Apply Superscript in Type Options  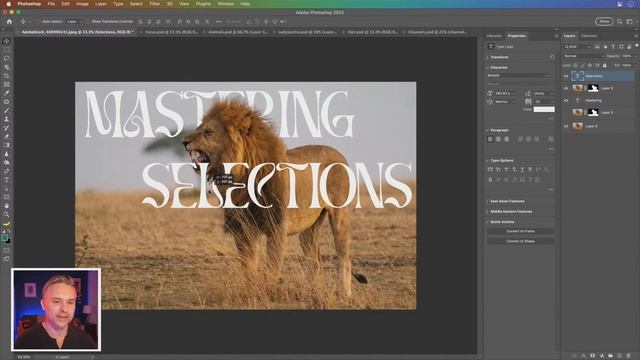coord(506,169)
